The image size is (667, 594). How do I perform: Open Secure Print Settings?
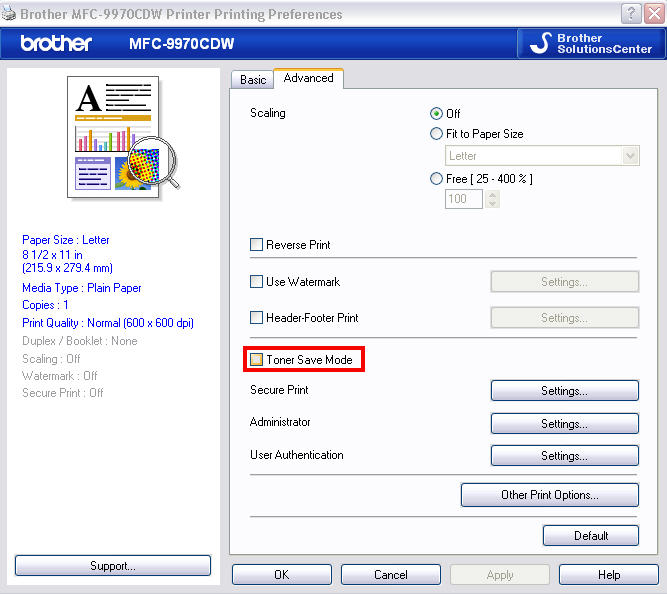[x=564, y=391]
